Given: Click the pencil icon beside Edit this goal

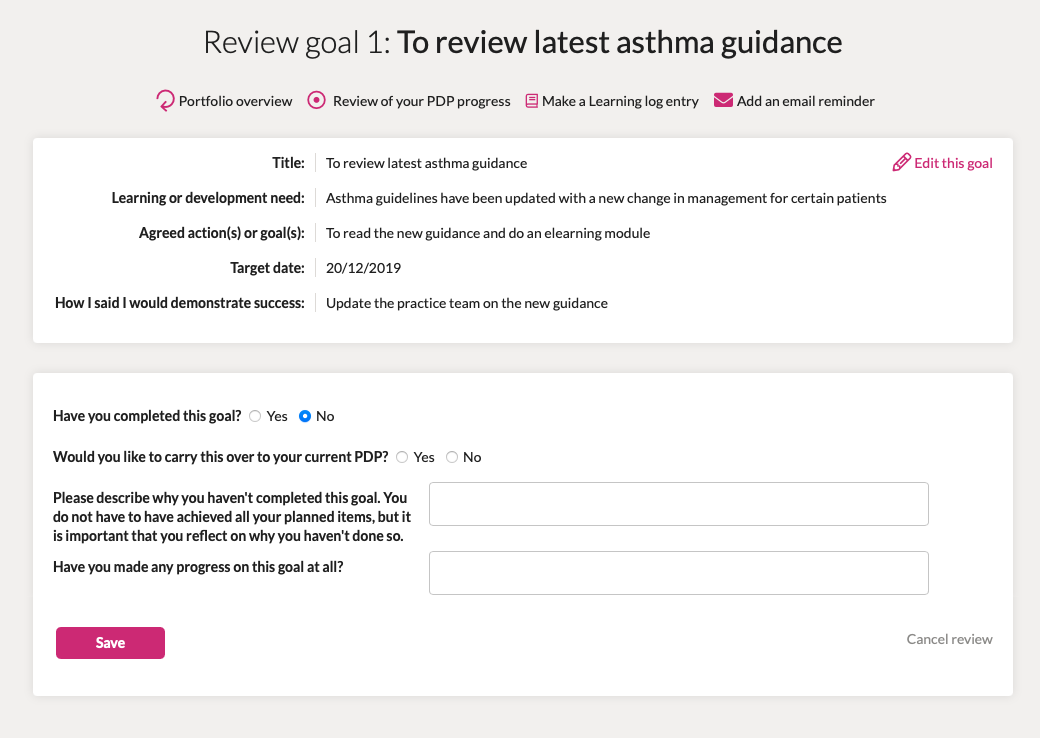Looking at the screenshot, I should 901,162.
